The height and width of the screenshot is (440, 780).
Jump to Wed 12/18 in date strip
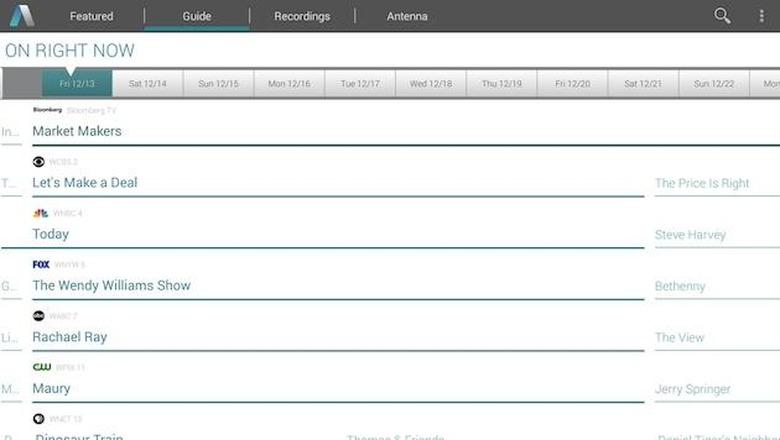point(431,84)
